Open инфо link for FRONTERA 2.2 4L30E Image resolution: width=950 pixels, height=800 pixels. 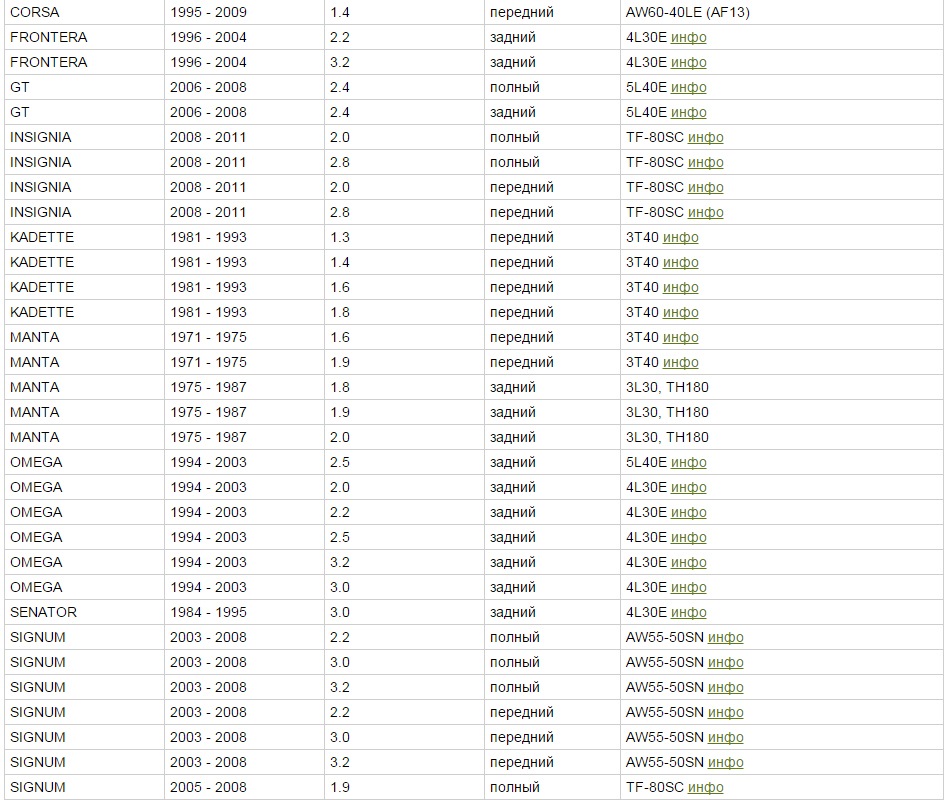688,38
